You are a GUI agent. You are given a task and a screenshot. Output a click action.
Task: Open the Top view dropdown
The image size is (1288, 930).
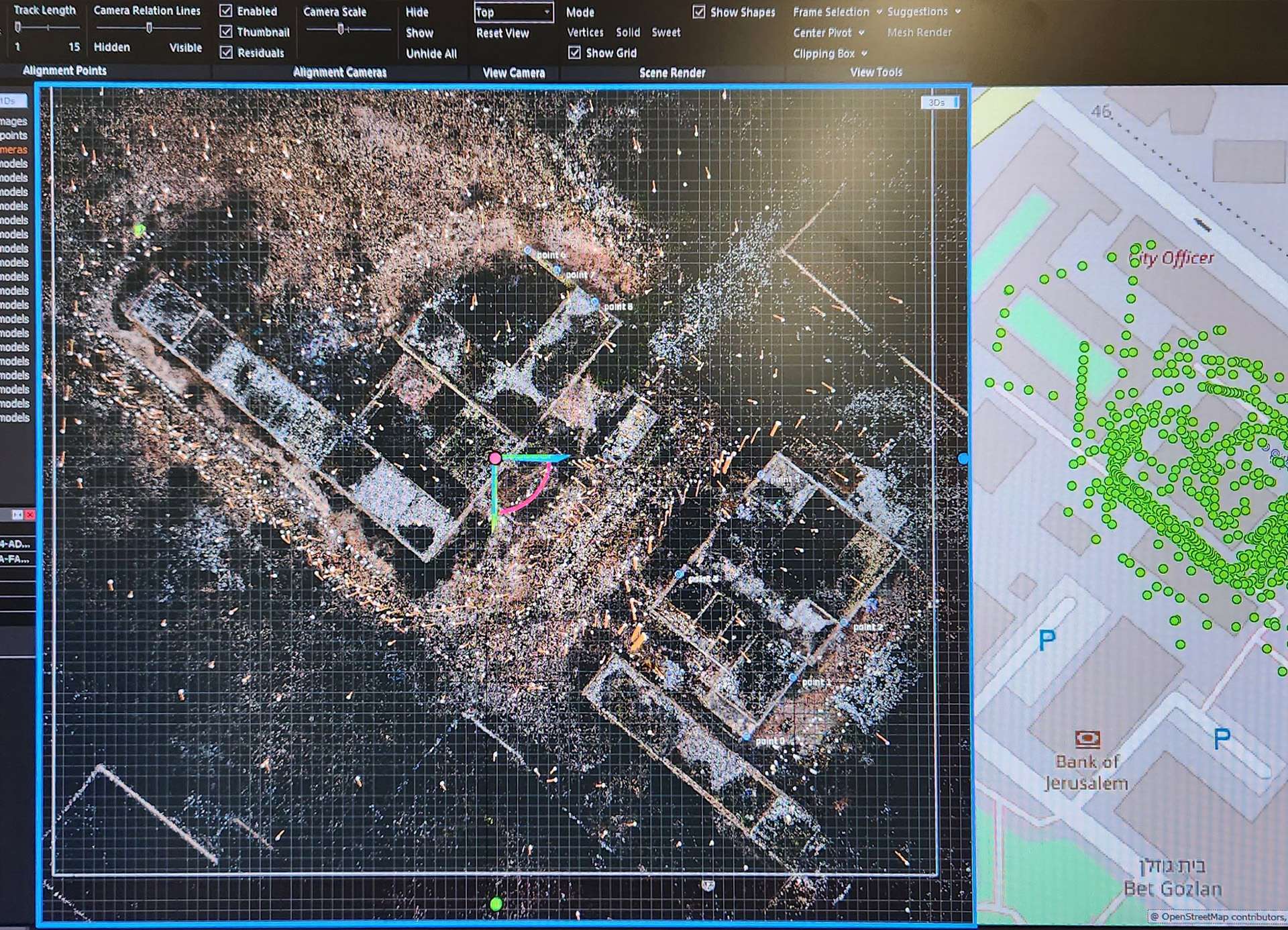click(x=513, y=12)
